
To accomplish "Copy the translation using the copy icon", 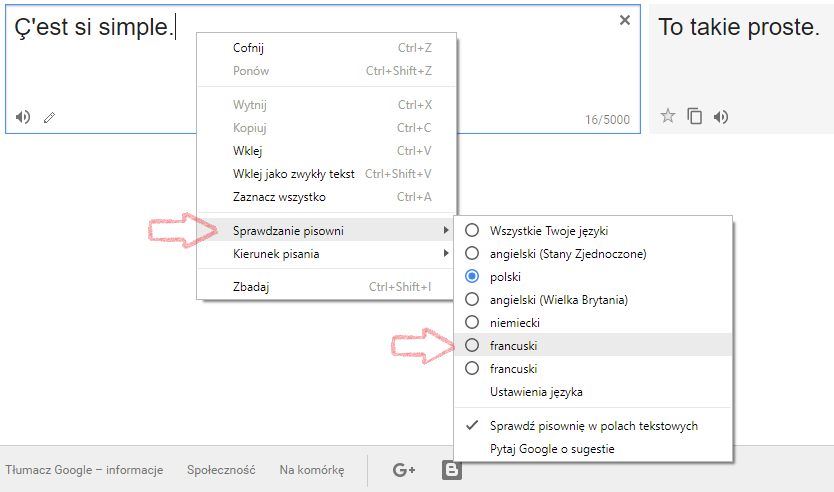I will [x=694, y=116].
